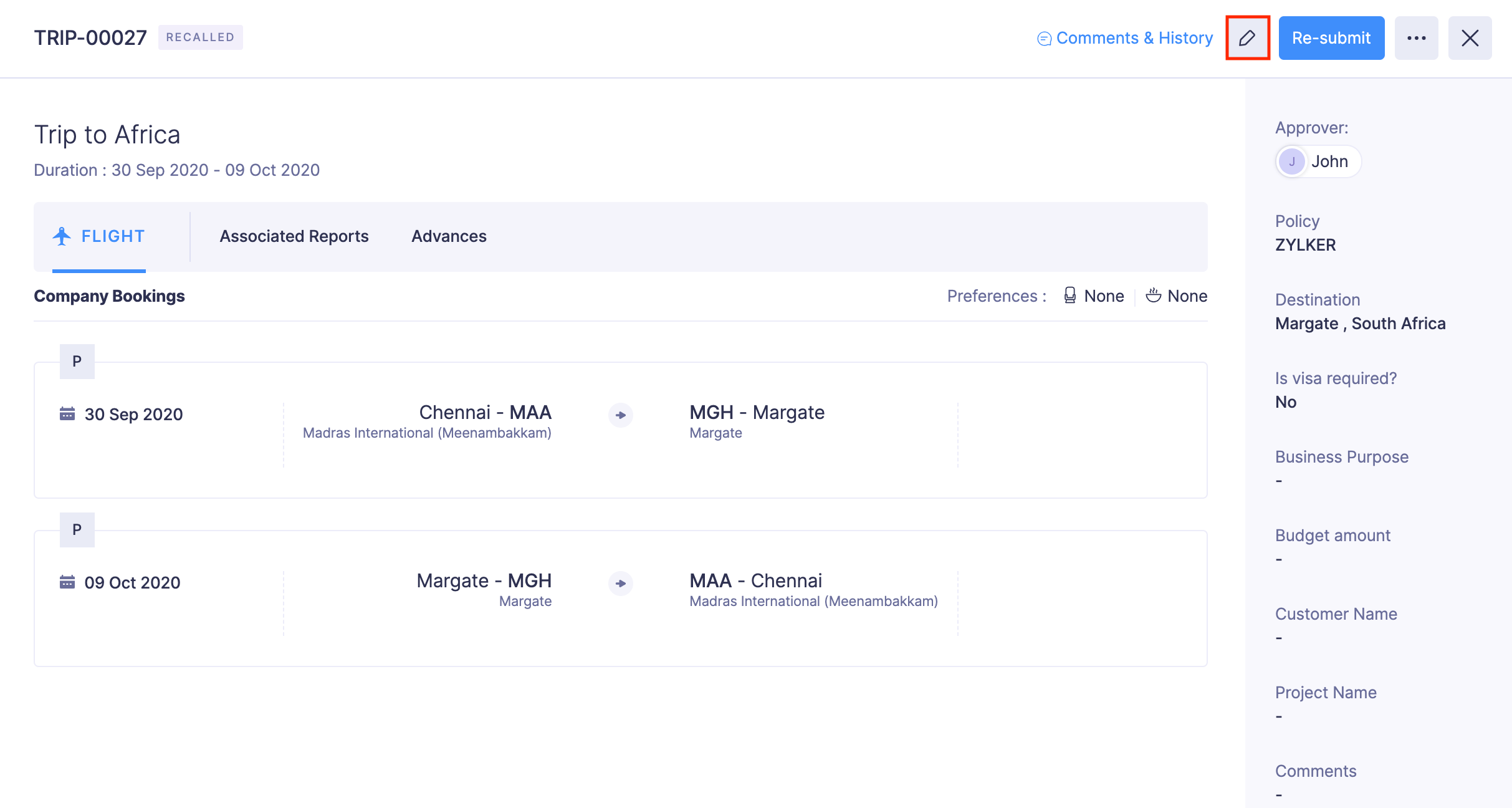Click the calendar icon beside 30 Sep 2020
This screenshot has height=808, width=1512.
point(67,413)
